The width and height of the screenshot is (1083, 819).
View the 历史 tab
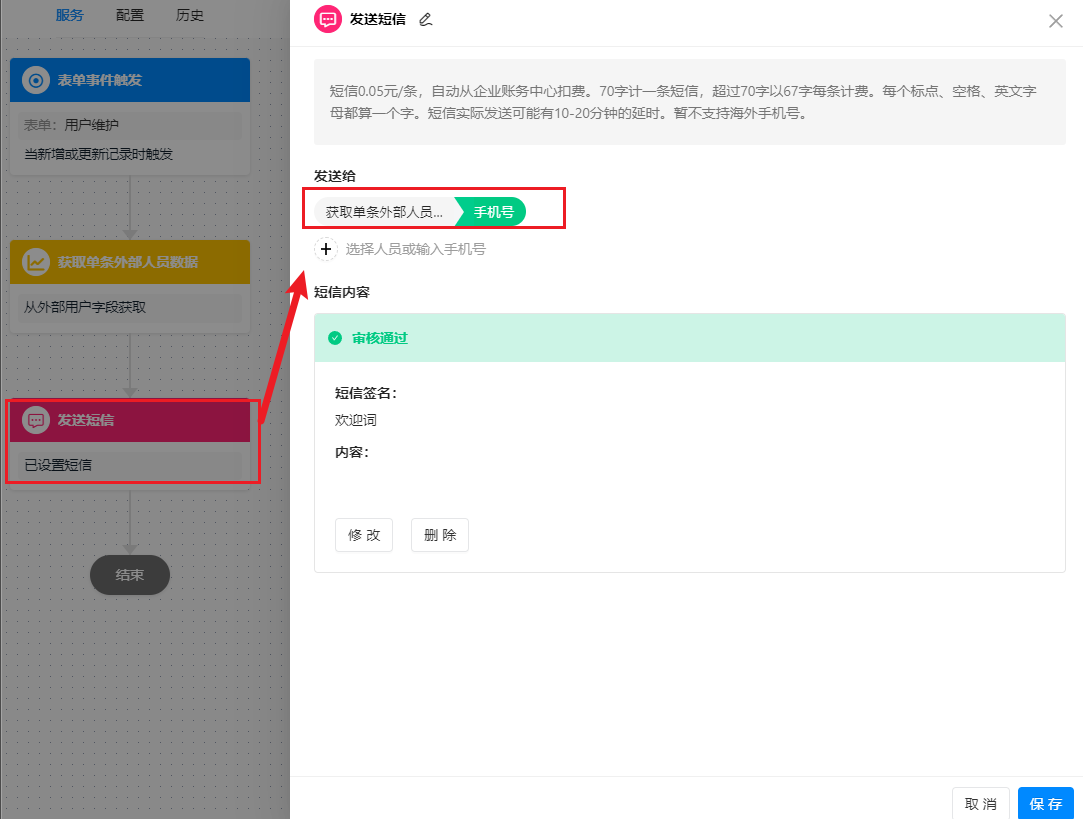click(189, 15)
